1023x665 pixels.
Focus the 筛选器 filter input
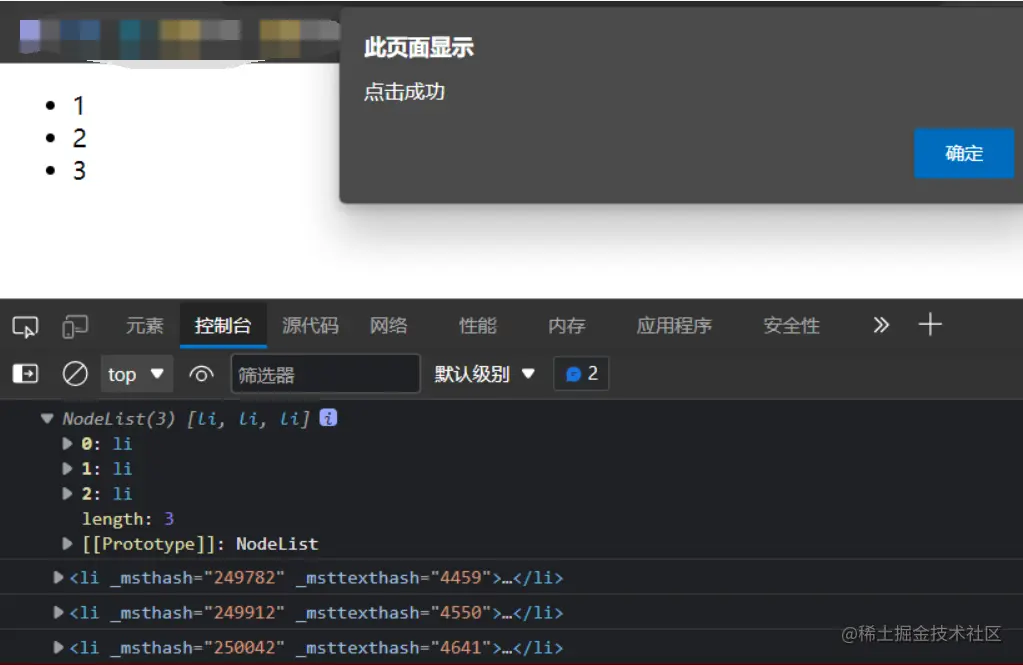pos(325,374)
